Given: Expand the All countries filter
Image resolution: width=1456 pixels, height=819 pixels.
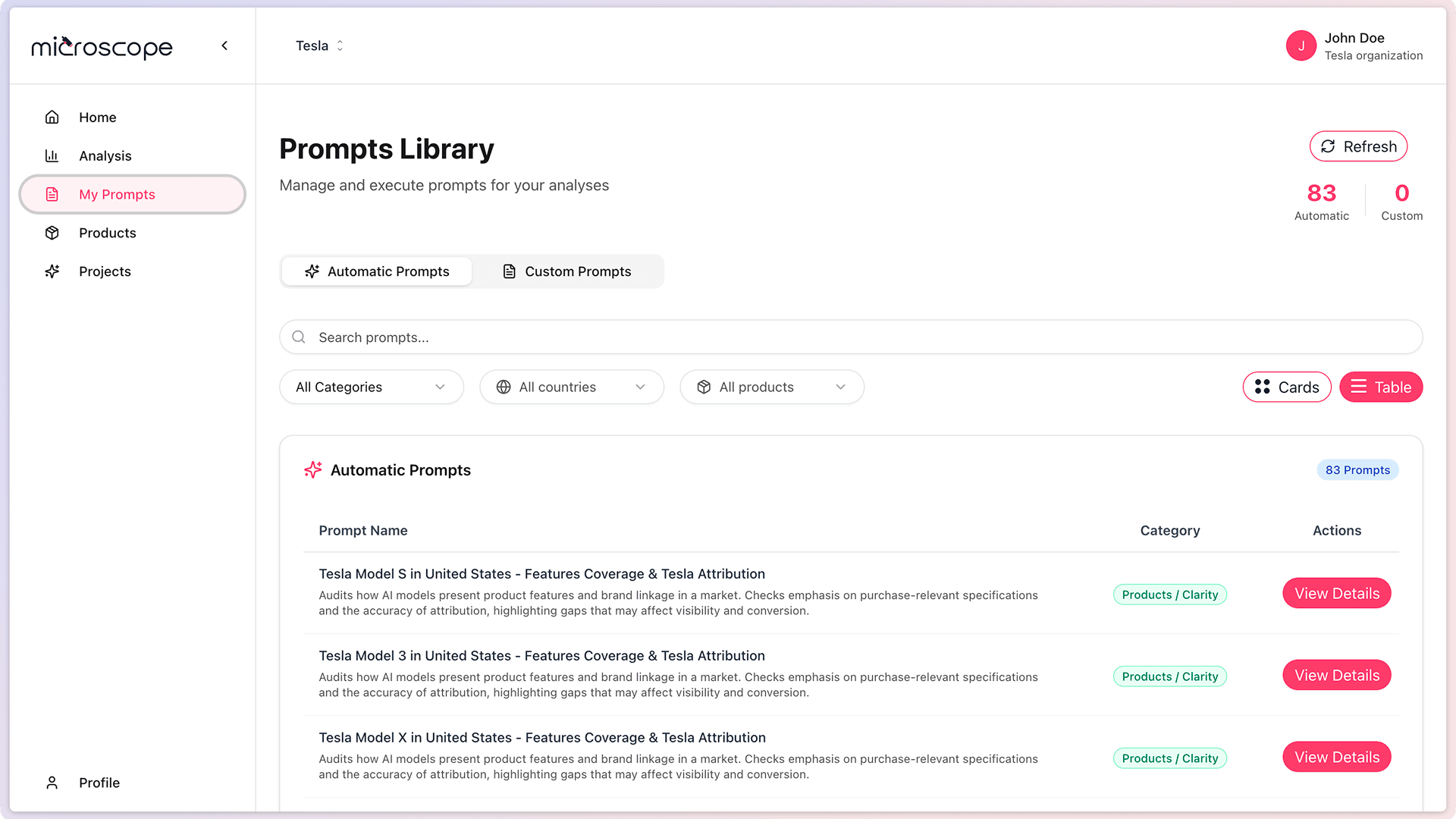Looking at the screenshot, I should [571, 387].
